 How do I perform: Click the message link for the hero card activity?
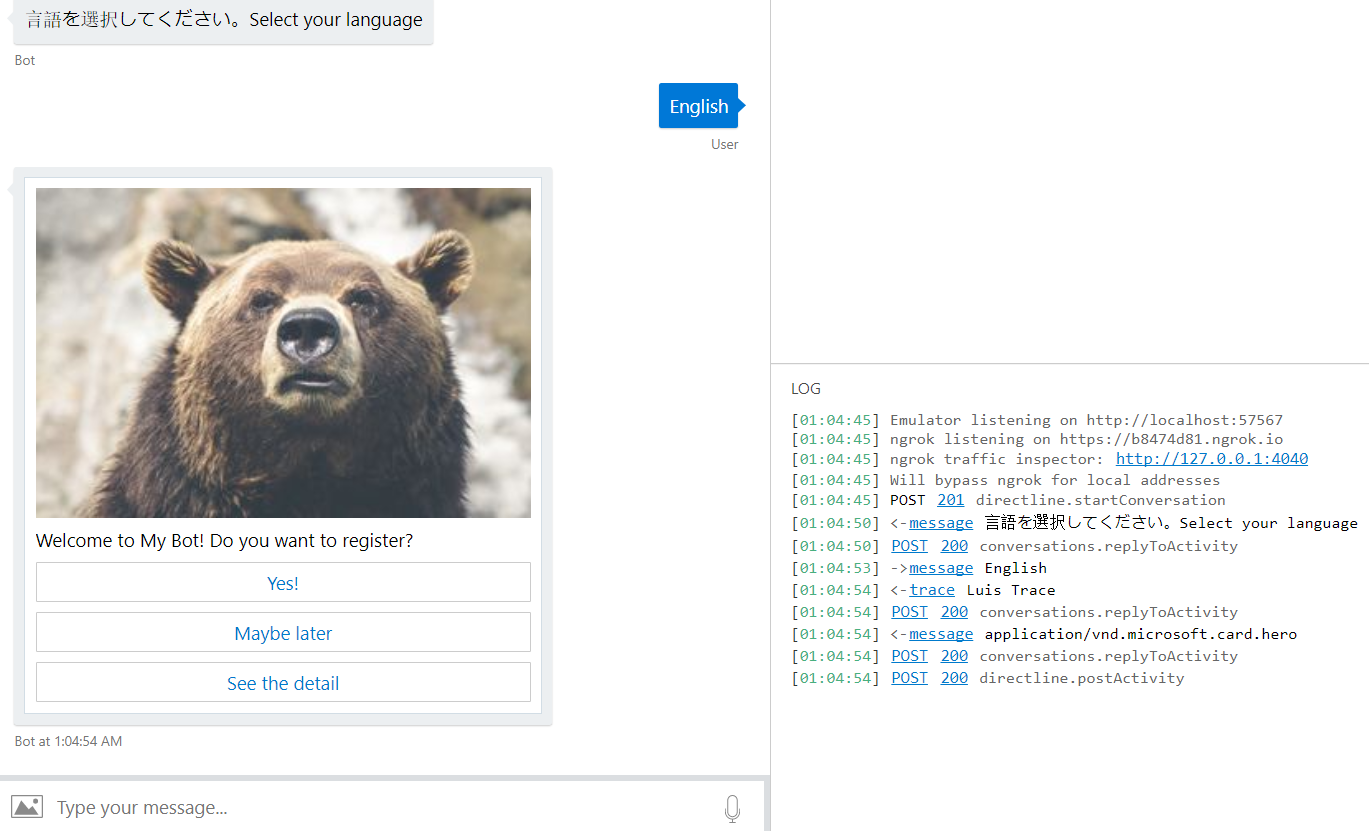pyautogui.click(x=941, y=633)
